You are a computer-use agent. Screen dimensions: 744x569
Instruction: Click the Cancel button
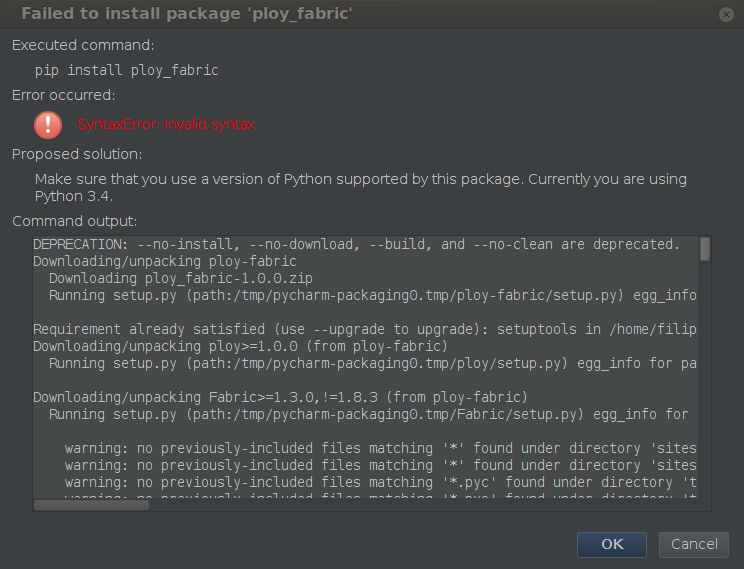[x=694, y=544]
